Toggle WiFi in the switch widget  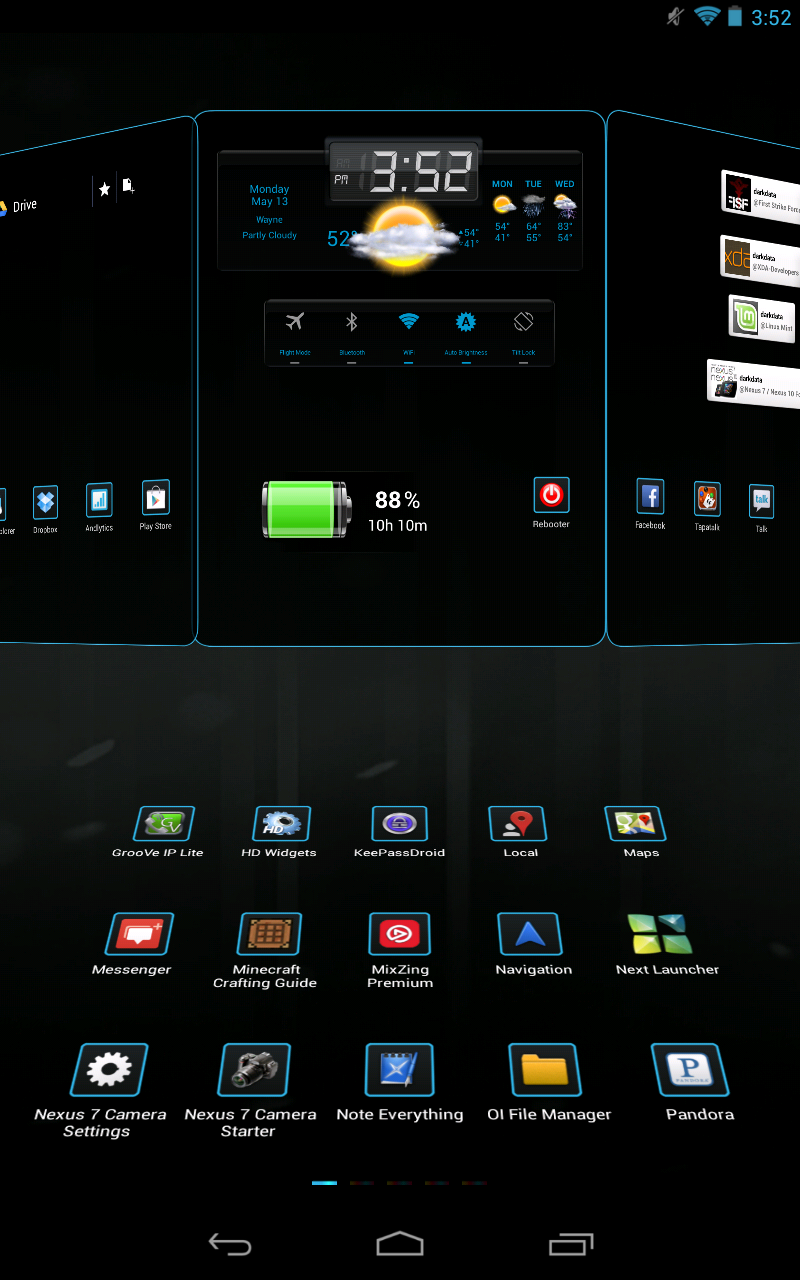[408, 322]
